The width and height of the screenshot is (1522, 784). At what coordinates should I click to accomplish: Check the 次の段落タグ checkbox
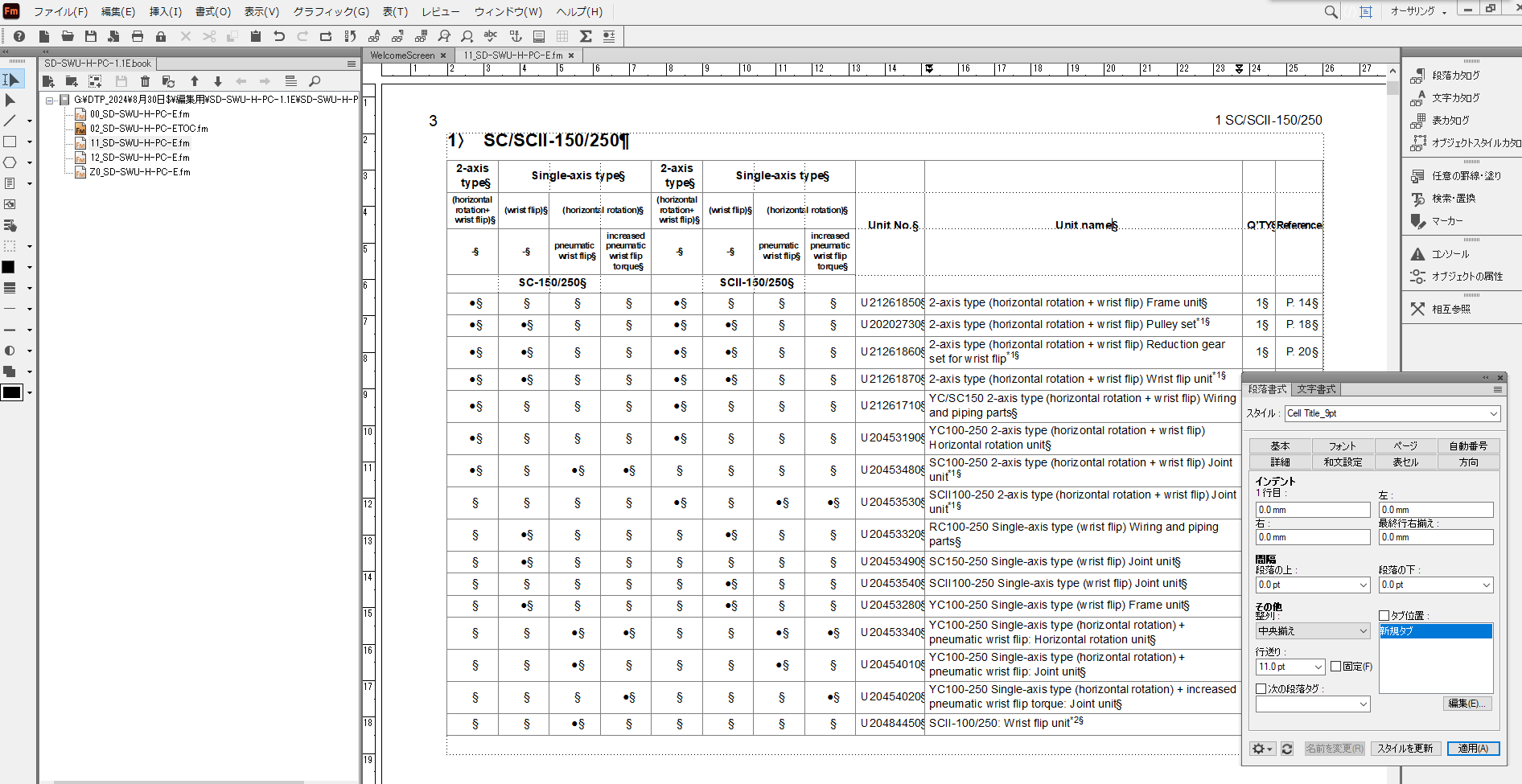(x=1261, y=689)
